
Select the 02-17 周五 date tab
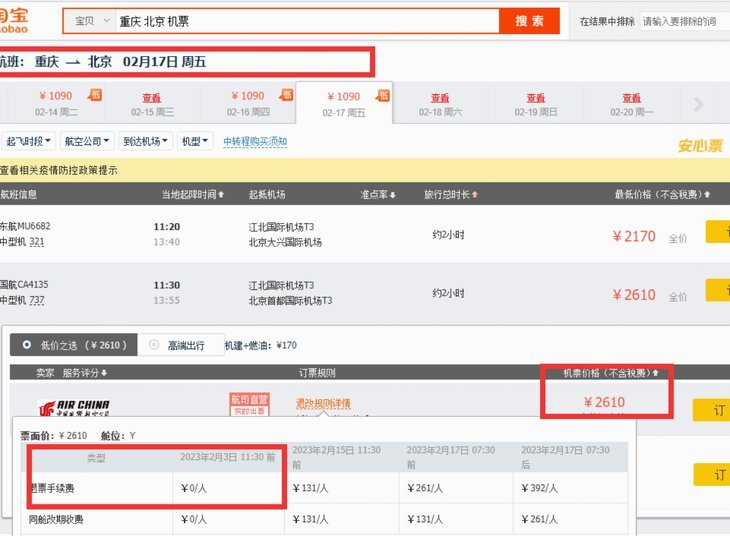[x=344, y=103]
